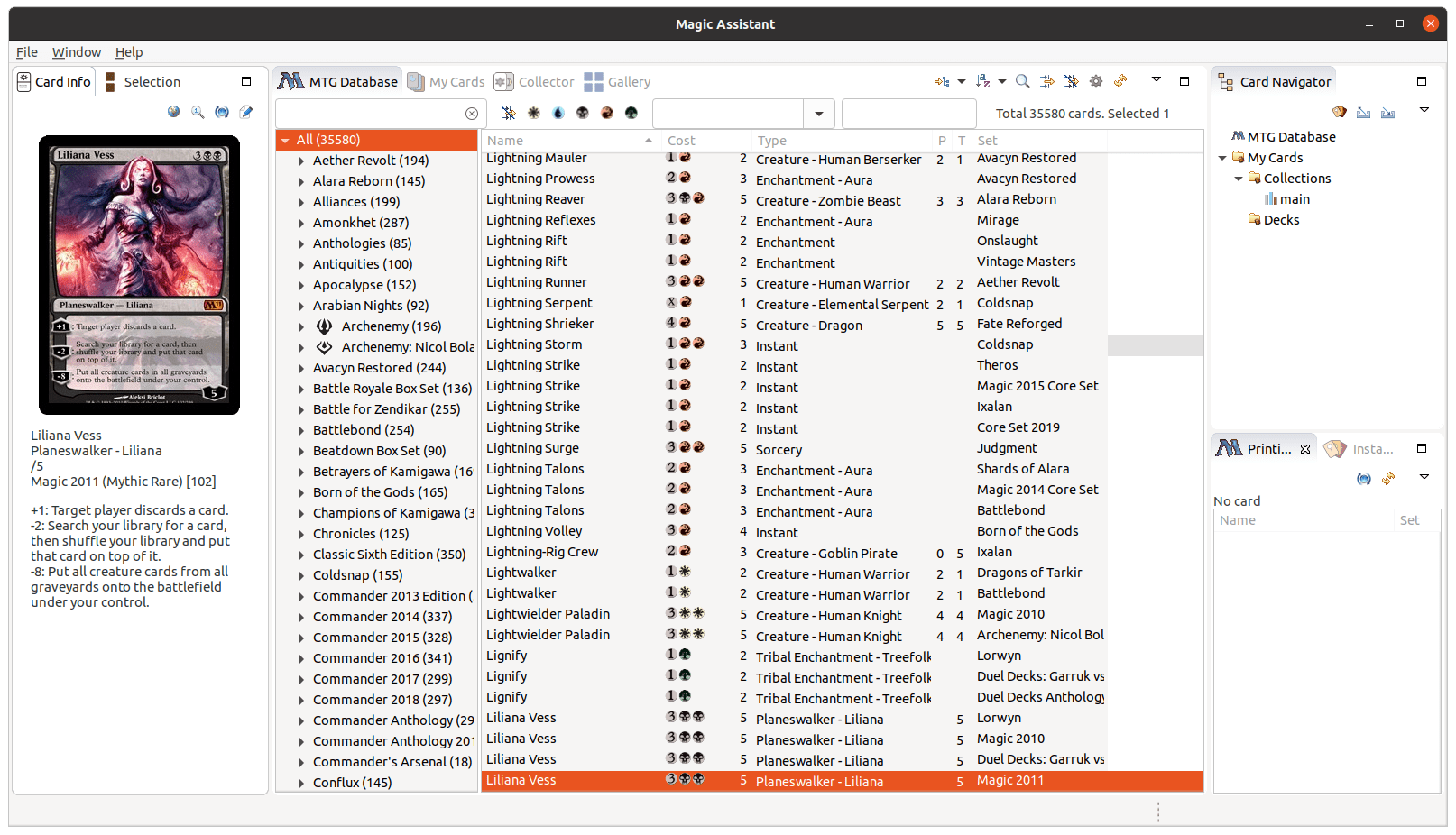Toggle the white mana color filter
This screenshot has width=1456, height=835.
click(x=534, y=113)
